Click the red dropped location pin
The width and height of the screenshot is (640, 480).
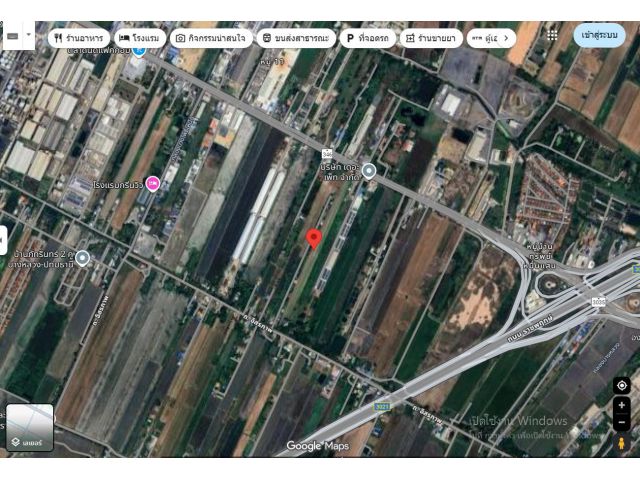point(313,238)
